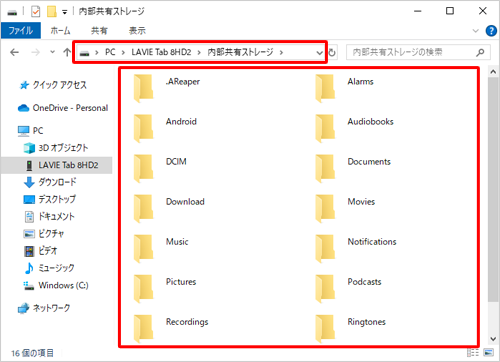Click the properties icon in title bar
Image resolution: width=500 pixels, height=362 pixels.
coord(35,12)
